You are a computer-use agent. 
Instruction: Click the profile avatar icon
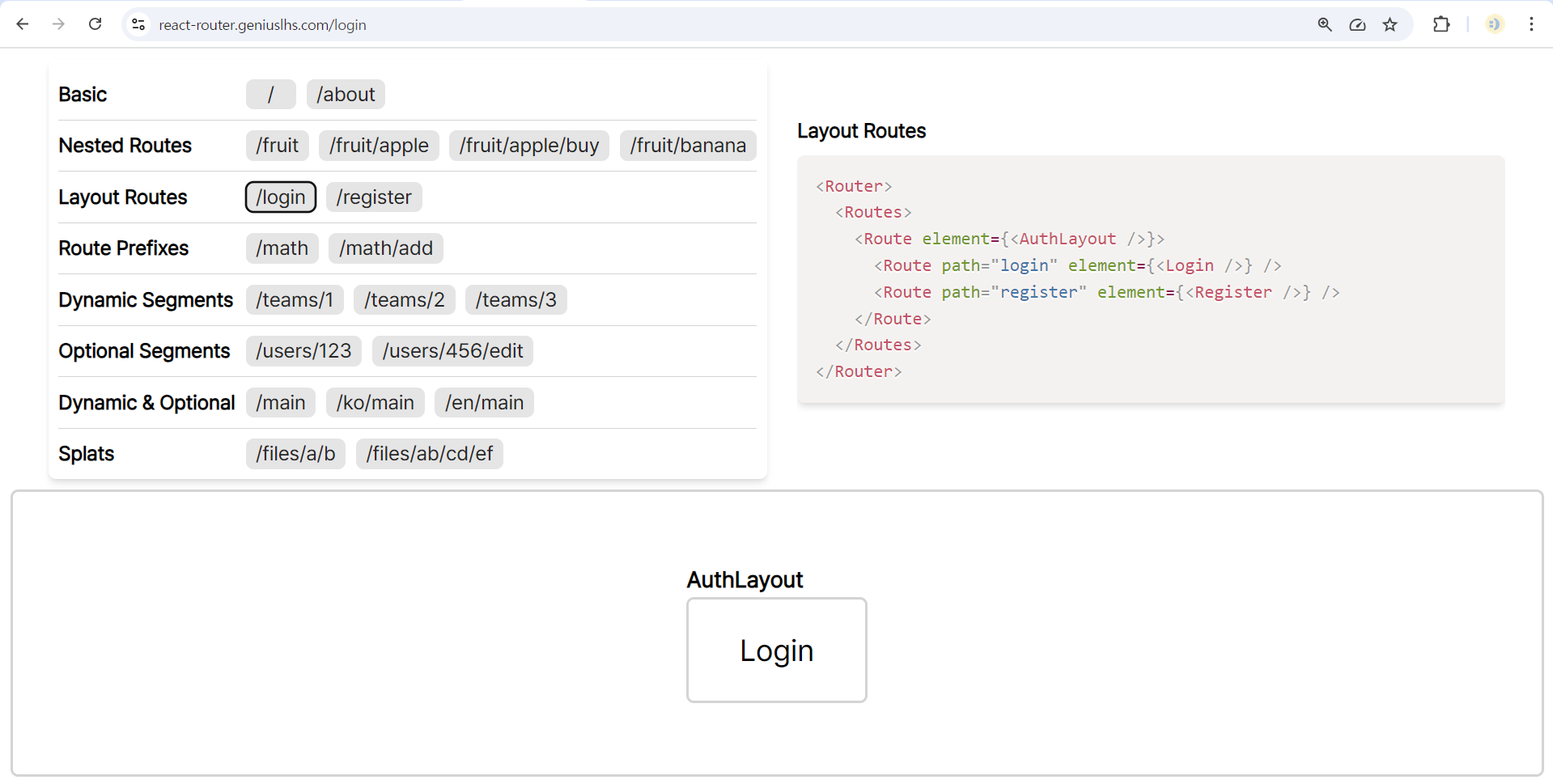1494,24
